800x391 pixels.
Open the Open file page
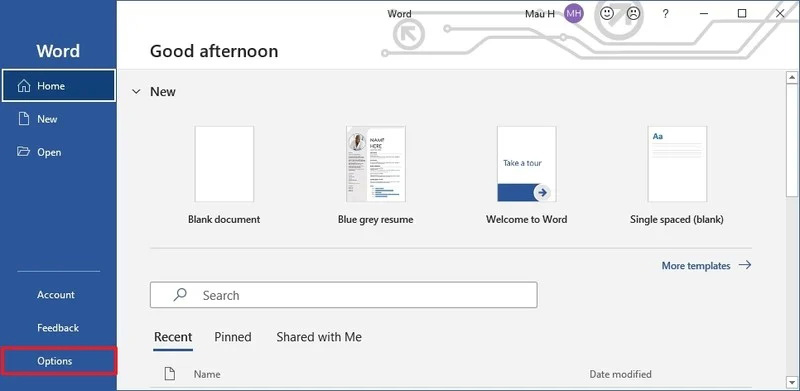(59, 152)
